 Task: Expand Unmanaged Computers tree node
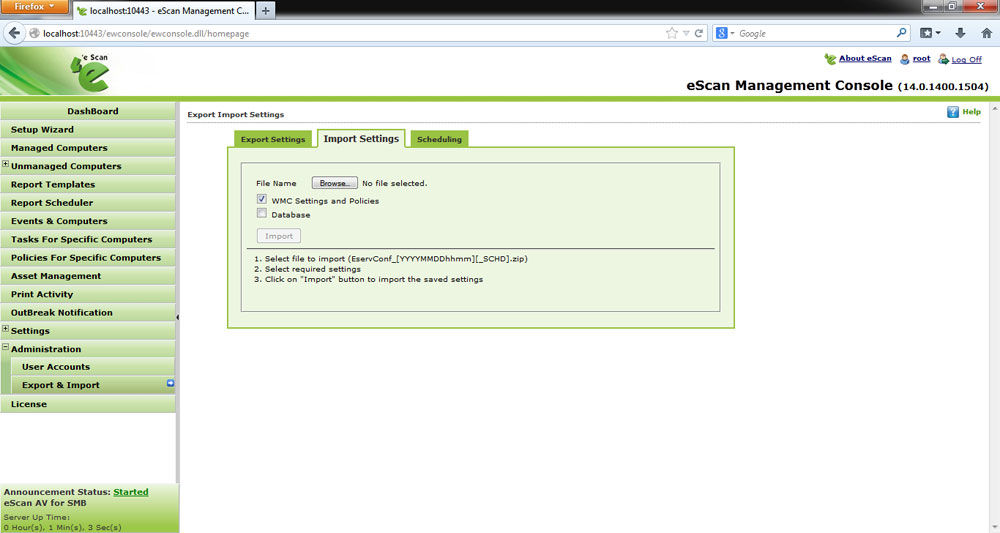5,164
